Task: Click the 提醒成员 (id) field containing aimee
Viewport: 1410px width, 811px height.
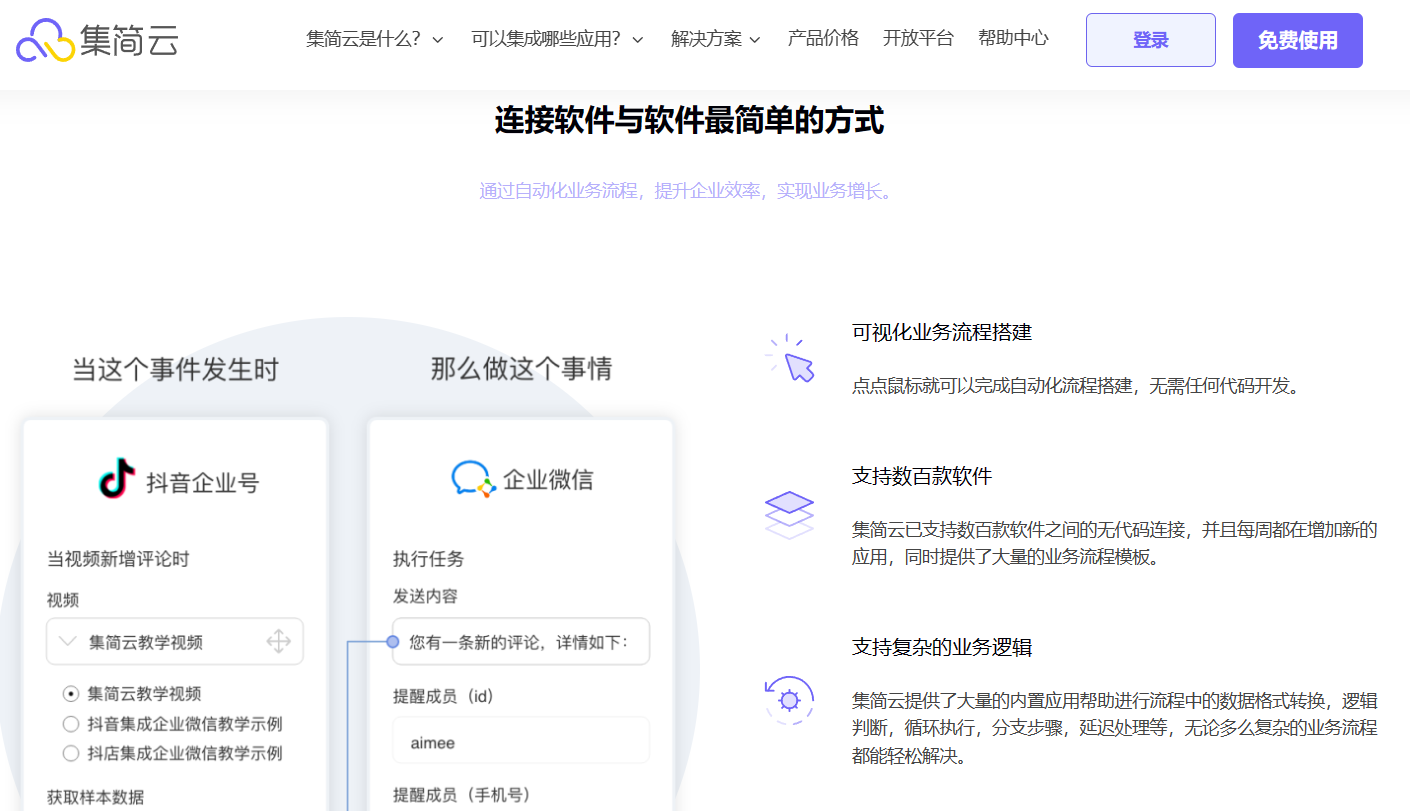Action: pyautogui.click(x=520, y=743)
